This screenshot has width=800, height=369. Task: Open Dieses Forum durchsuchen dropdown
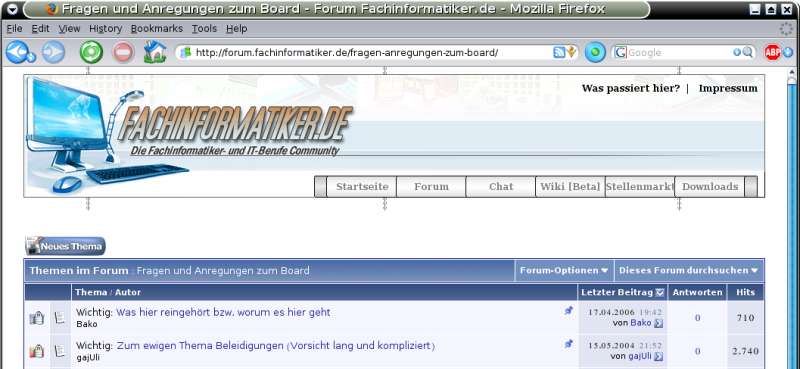tap(688, 270)
